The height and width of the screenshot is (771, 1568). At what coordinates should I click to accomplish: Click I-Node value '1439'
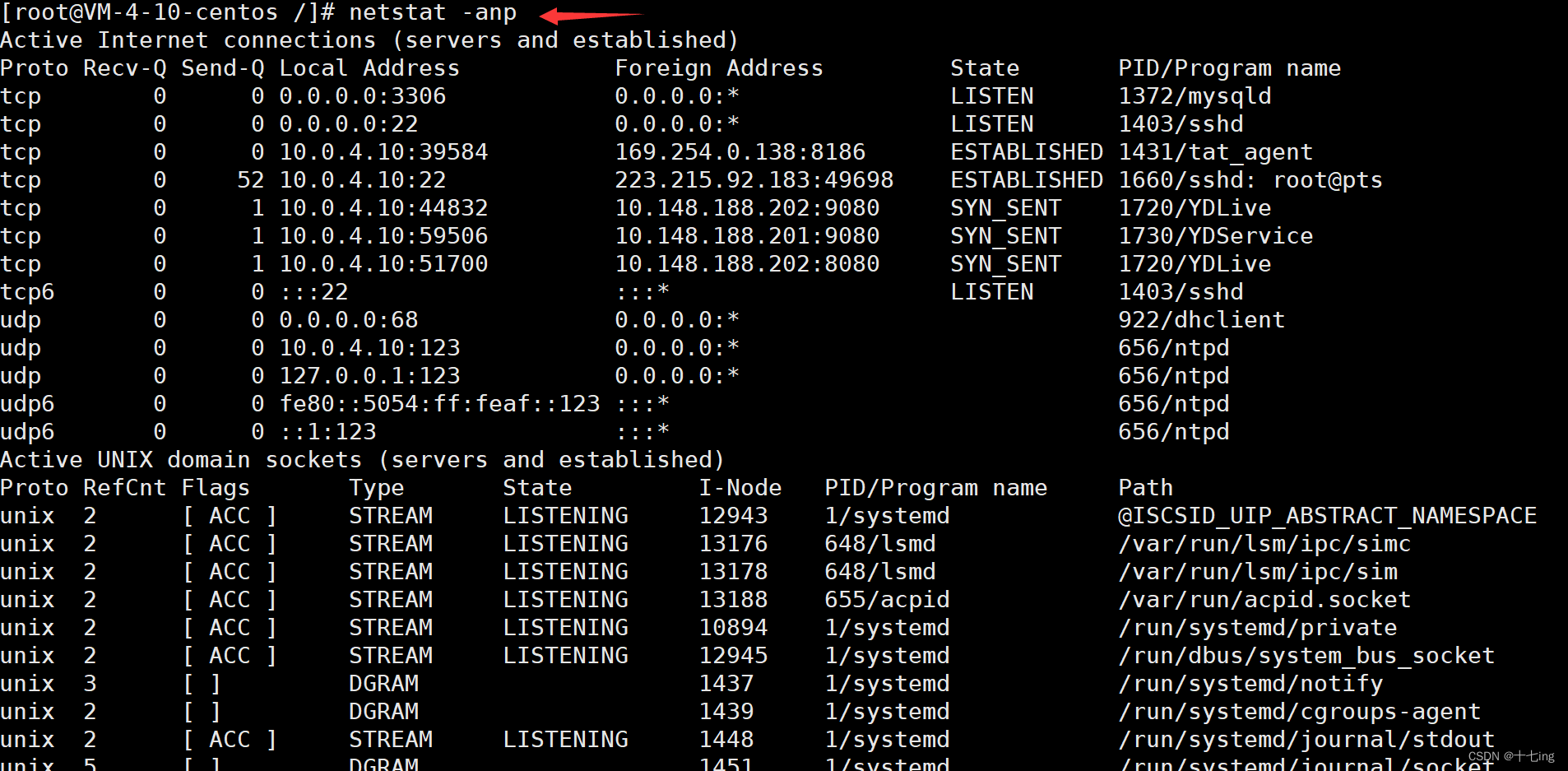pyautogui.click(x=726, y=712)
